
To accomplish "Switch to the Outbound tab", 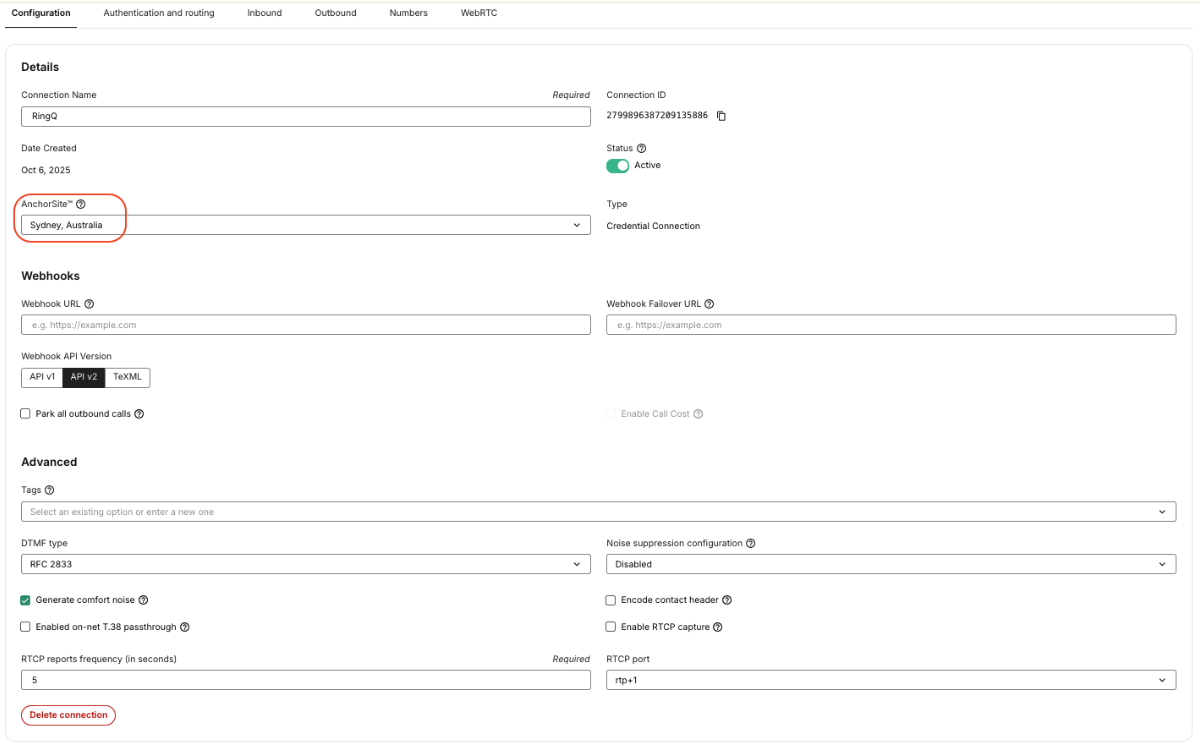I will [x=335, y=13].
